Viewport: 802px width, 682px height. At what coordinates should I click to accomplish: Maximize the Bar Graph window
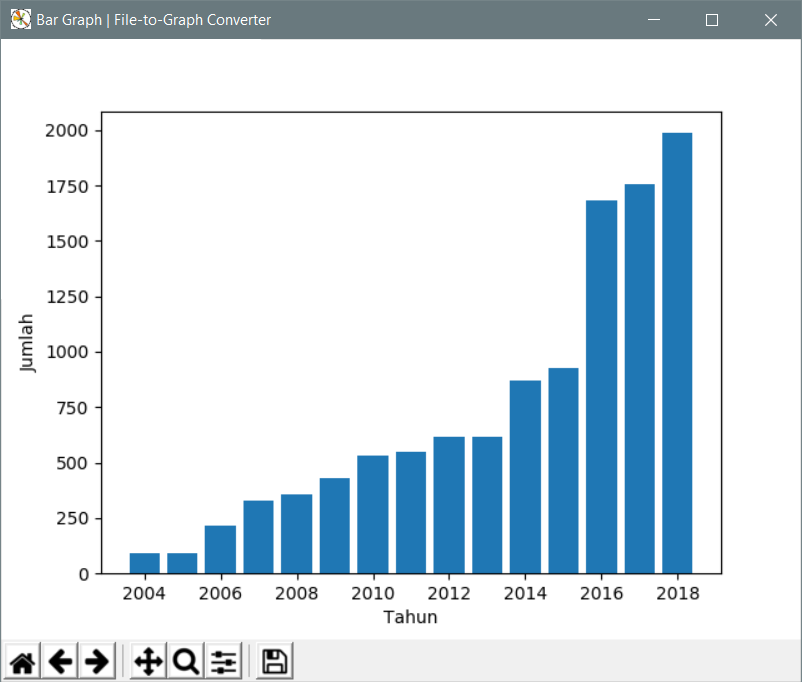tap(712, 19)
